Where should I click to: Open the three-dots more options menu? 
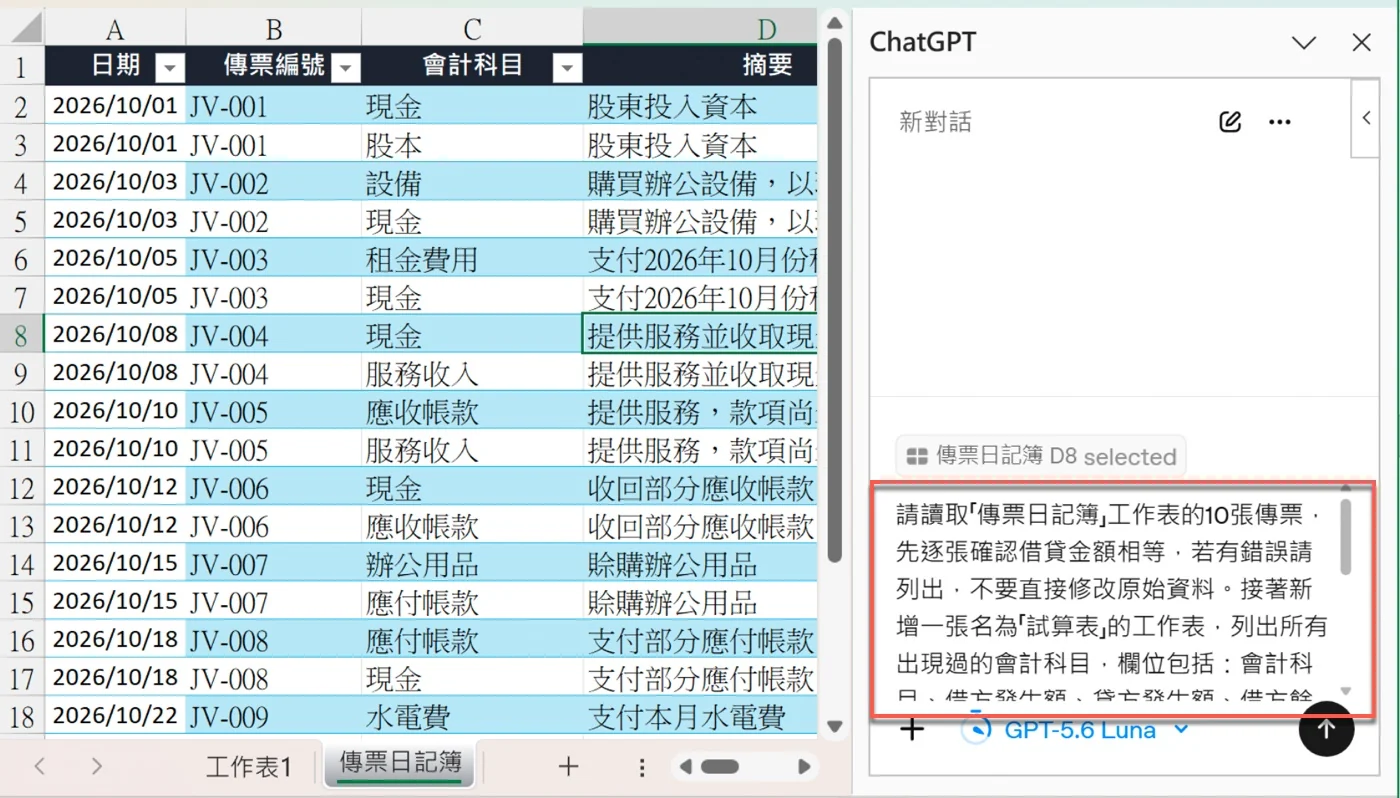[x=1279, y=122]
